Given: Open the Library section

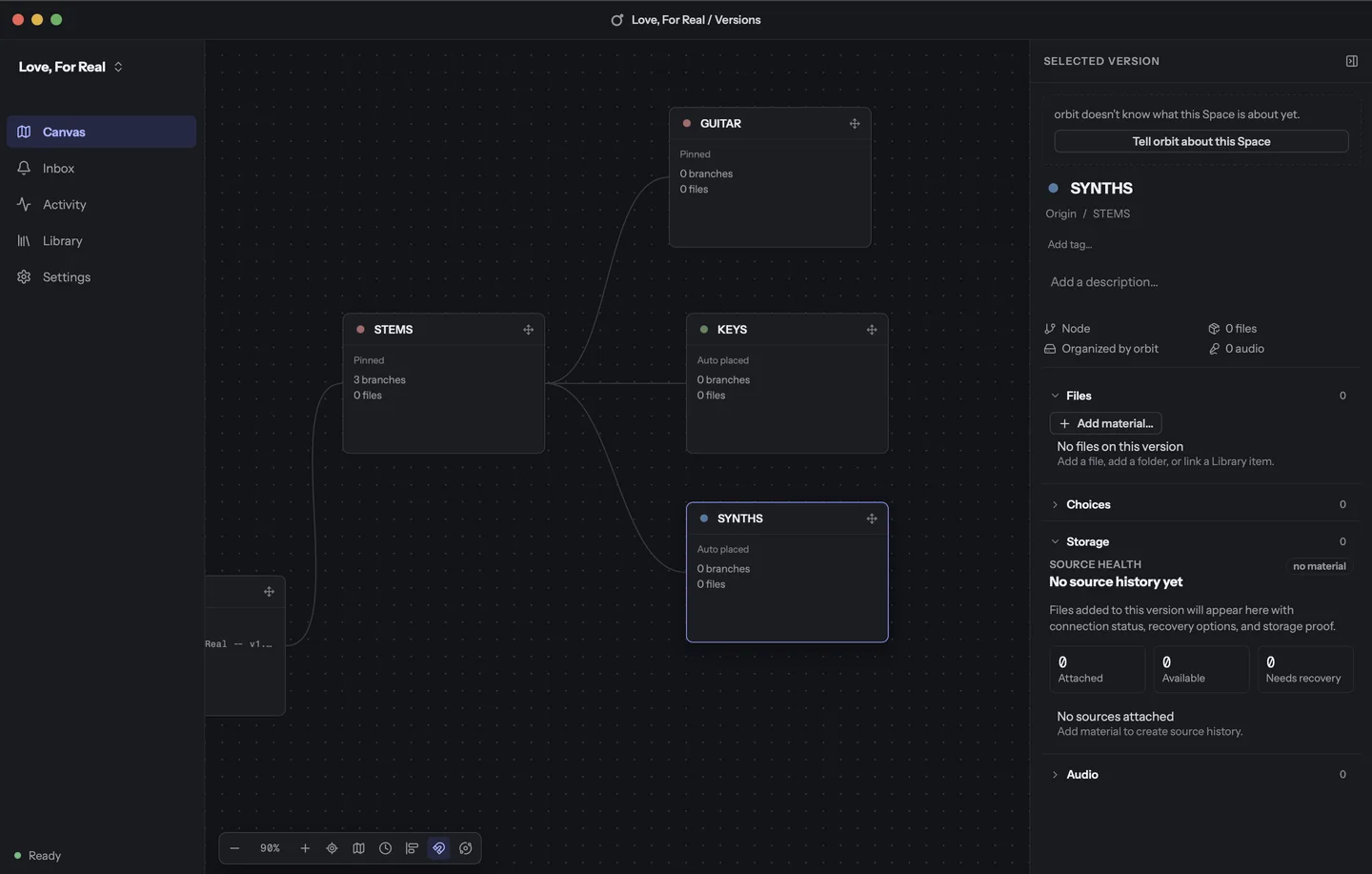Looking at the screenshot, I should (x=101, y=240).
